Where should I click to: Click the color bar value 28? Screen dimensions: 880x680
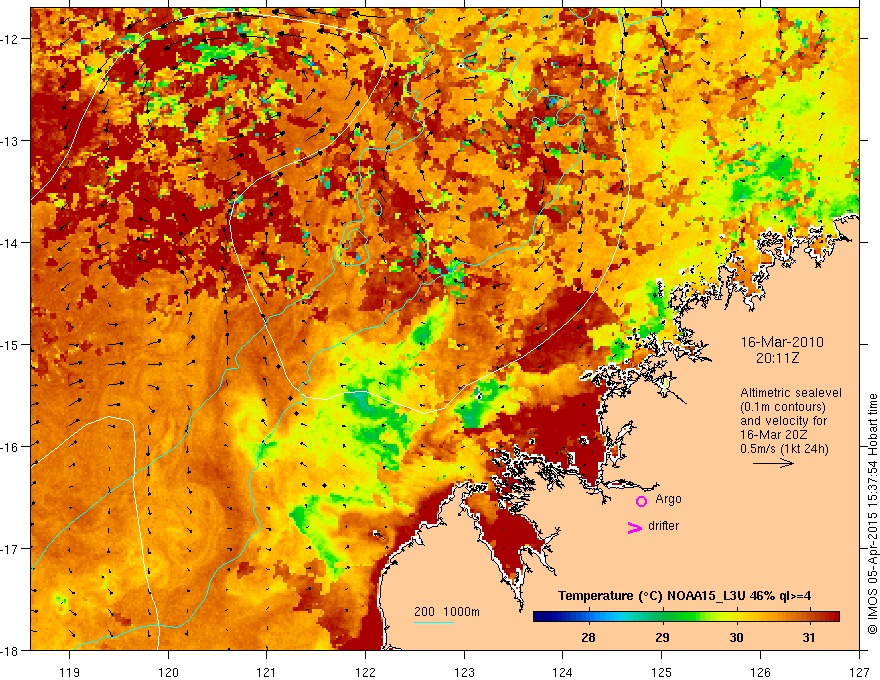pyautogui.click(x=588, y=637)
